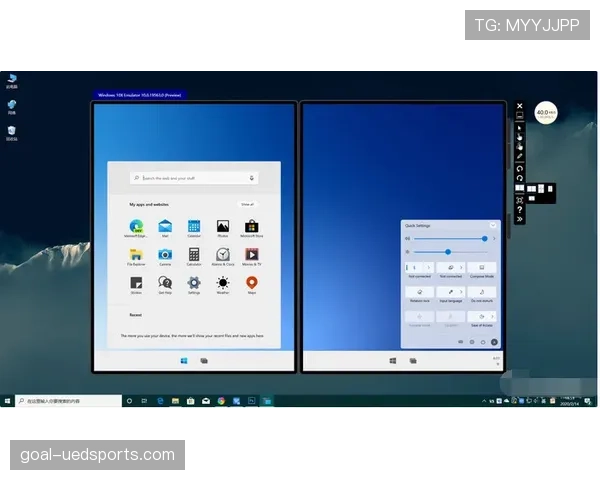Click the microphone icon in launcher search box

coord(251,178)
